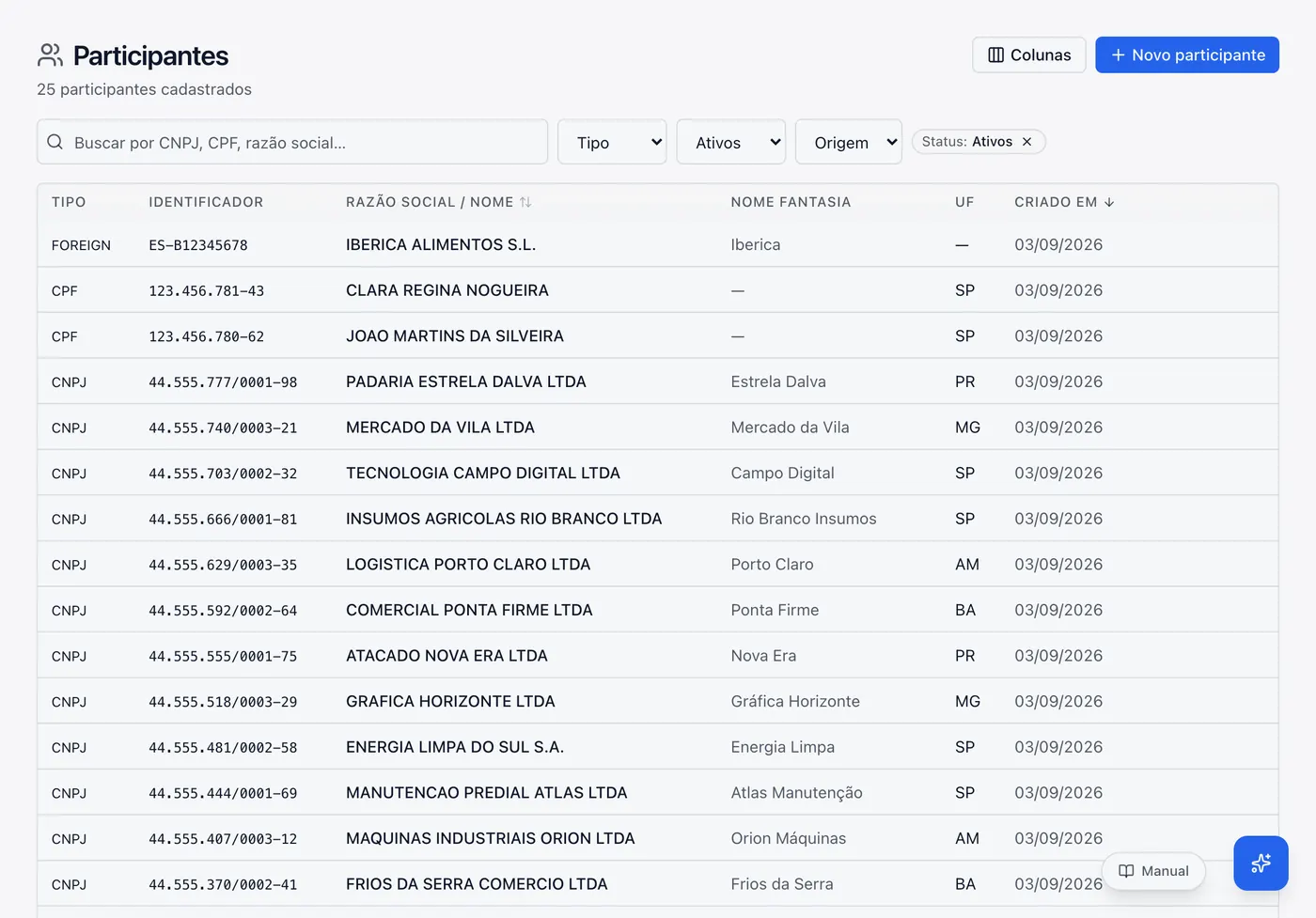
Task: Click CNPJ 44.555.666/0001-81
Action: (x=223, y=519)
